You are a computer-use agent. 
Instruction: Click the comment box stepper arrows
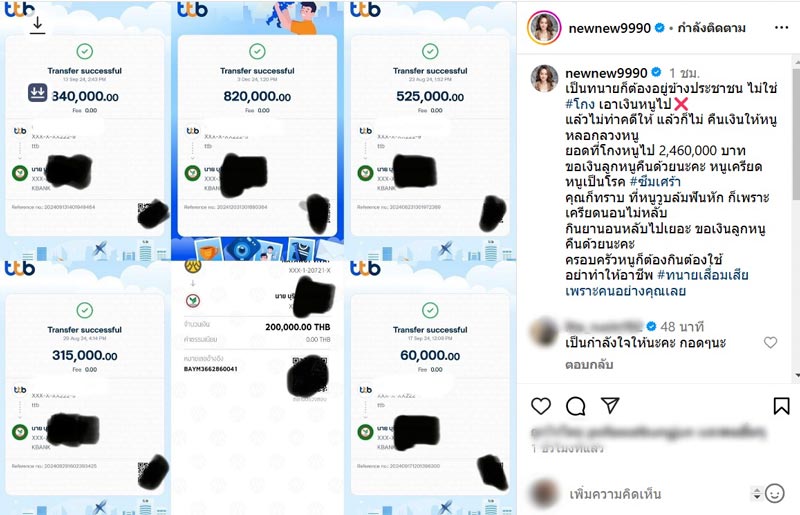tap(757, 494)
